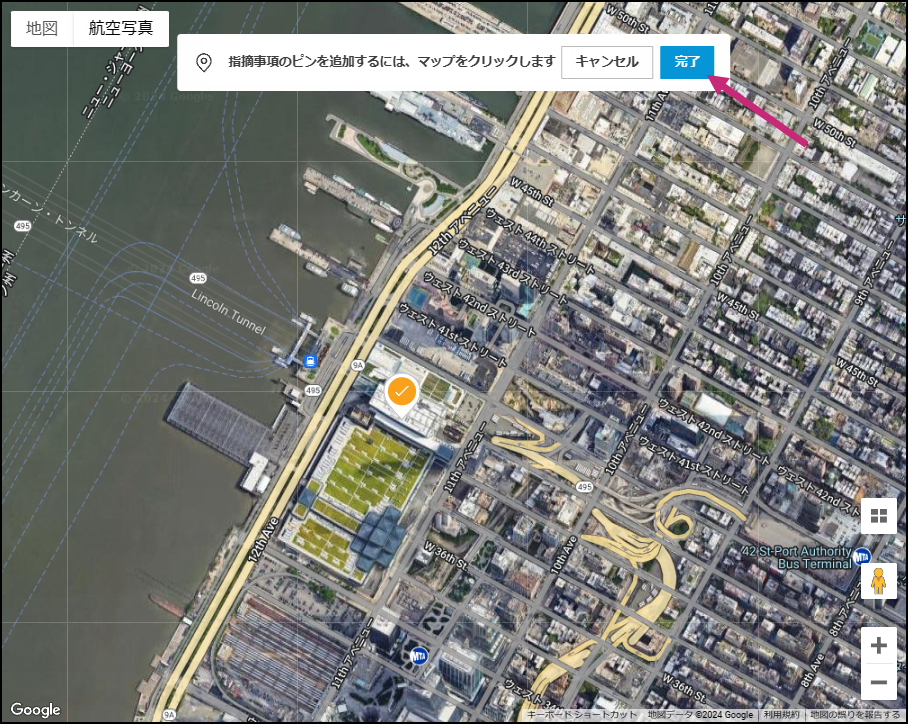Open the 利用規約 terms link

[781, 715]
